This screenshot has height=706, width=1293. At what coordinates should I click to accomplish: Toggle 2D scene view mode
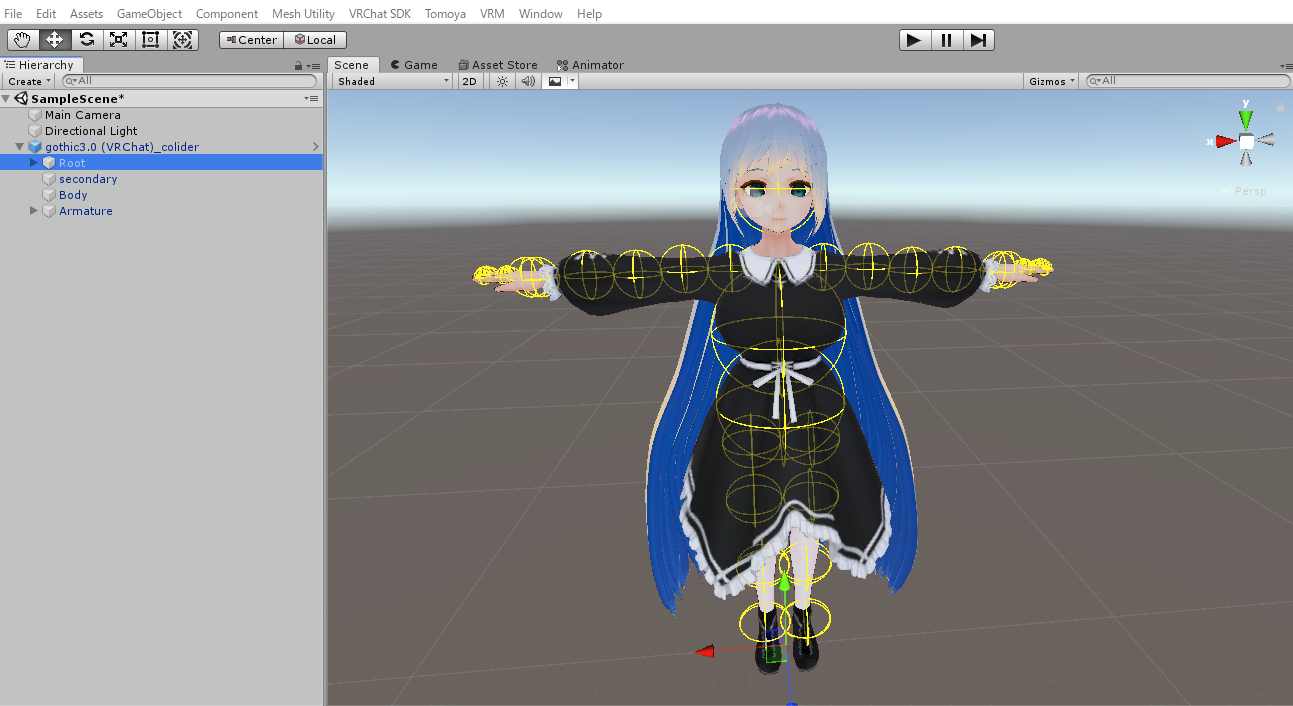[x=469, y=81]
